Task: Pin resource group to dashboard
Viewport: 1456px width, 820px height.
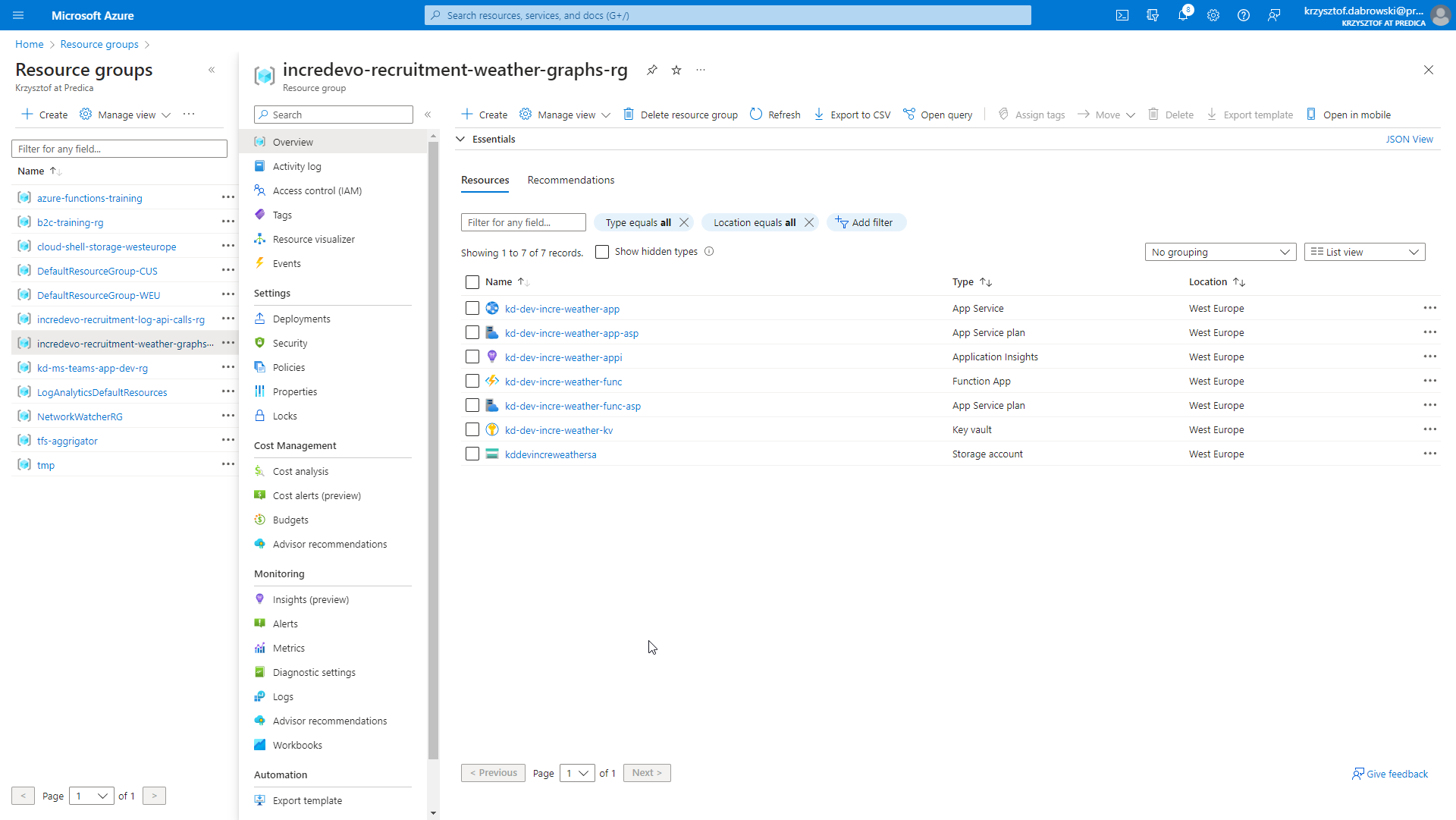Action: pos(651,70)
